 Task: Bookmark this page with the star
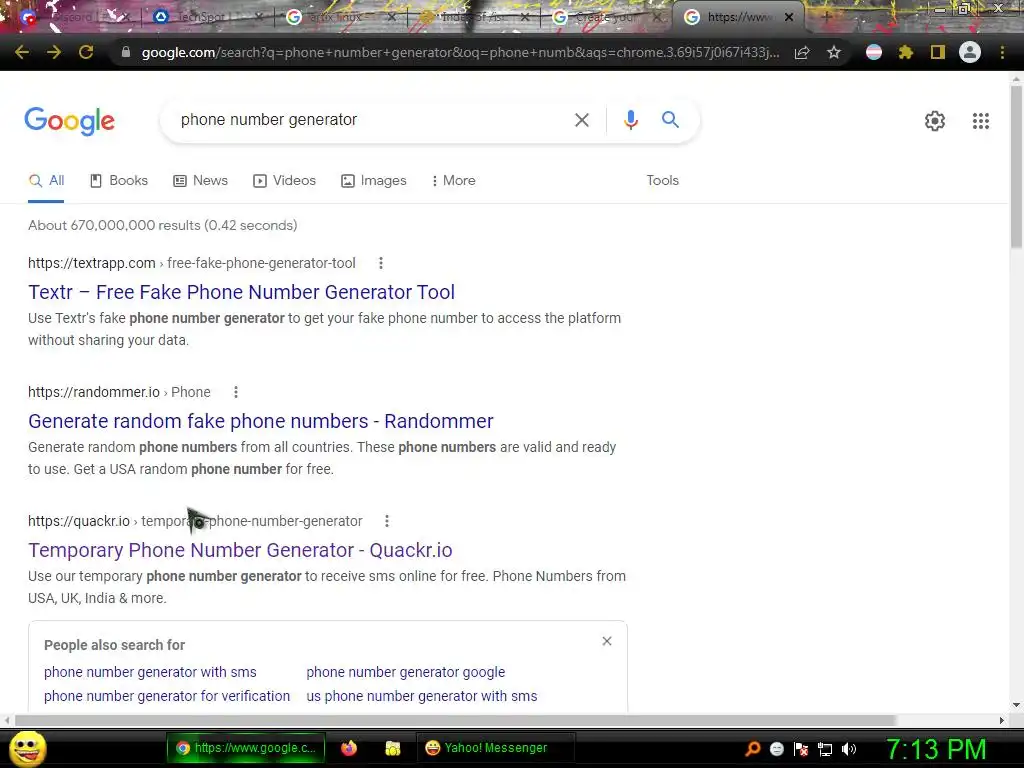pos(833,52)
